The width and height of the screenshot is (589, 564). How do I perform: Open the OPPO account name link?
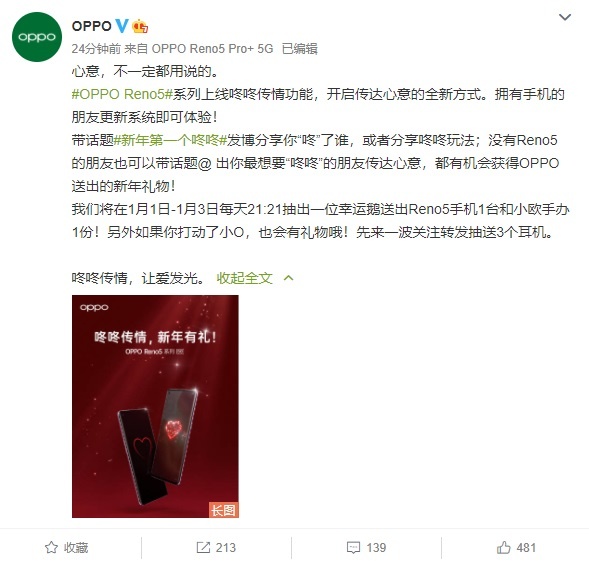pyautogui.click(x=92, y=26)
